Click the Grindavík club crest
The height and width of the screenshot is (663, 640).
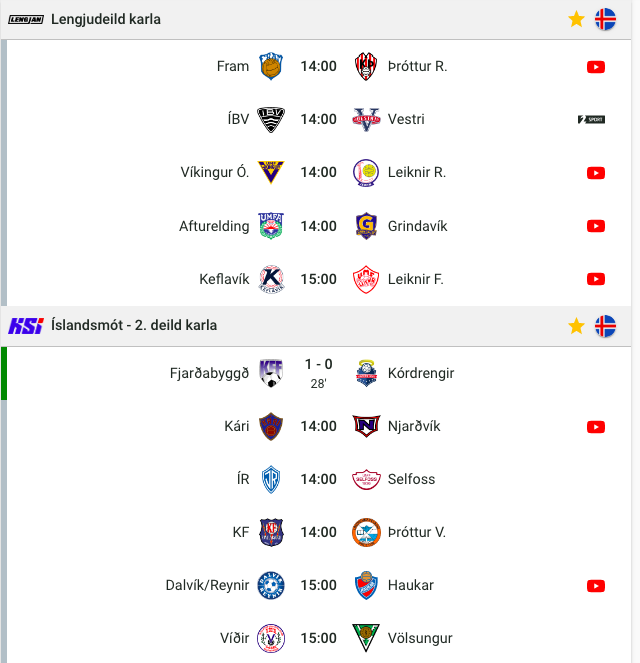(366, 226)
